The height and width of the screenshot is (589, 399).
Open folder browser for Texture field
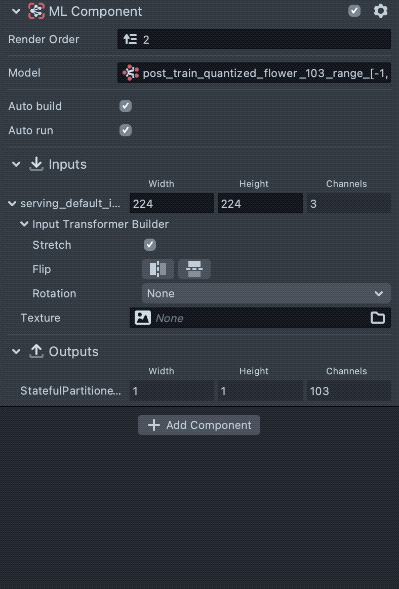coord(378,318)
